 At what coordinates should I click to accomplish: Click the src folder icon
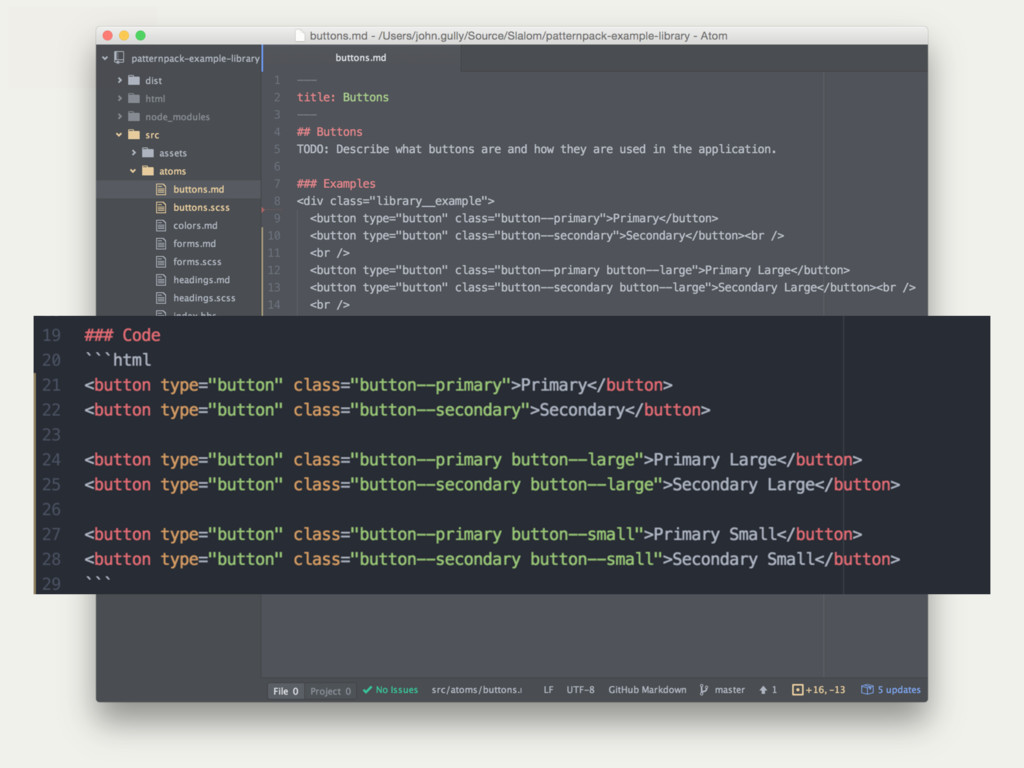[x=134, y=135]
